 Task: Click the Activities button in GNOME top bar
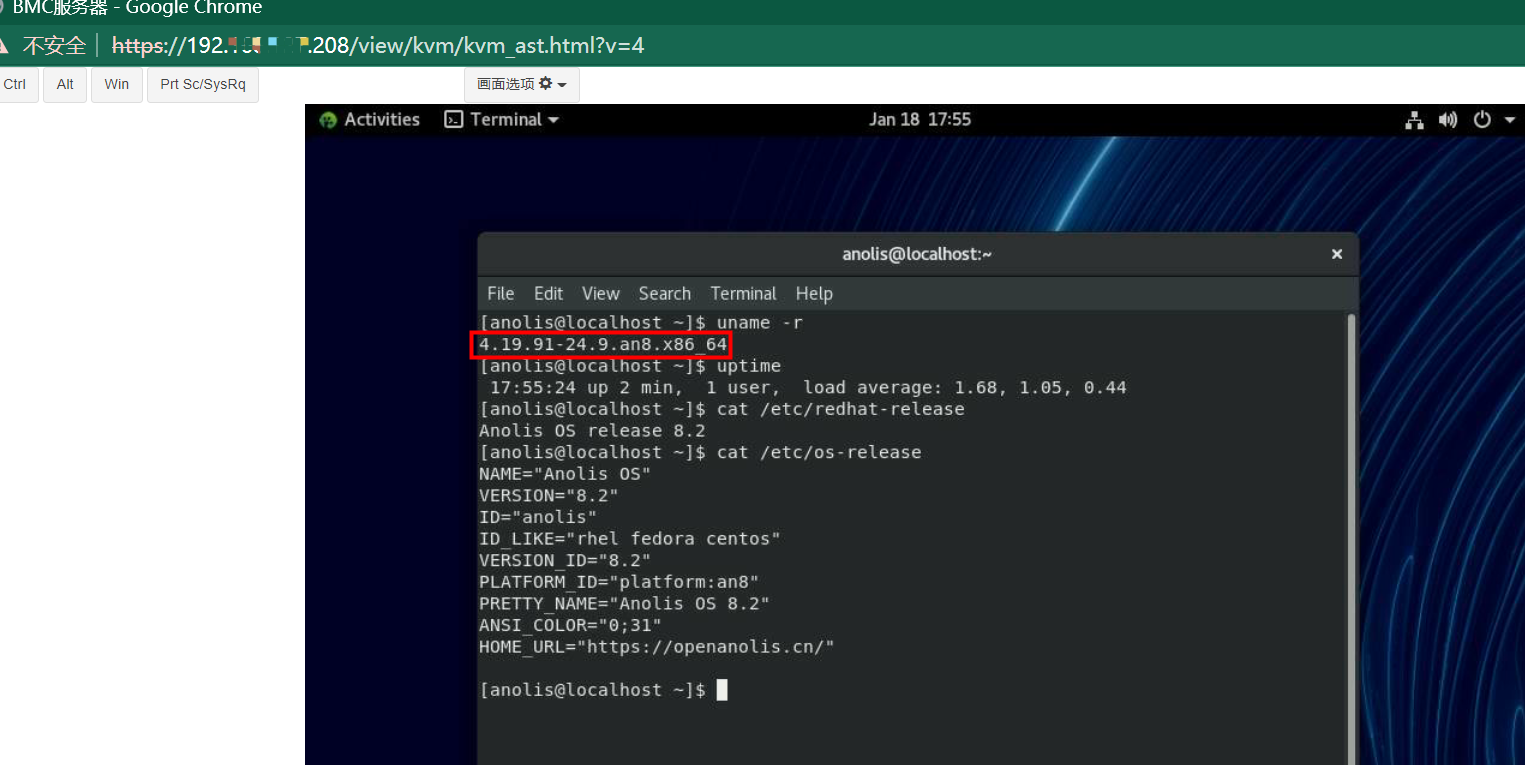point(369,120)
